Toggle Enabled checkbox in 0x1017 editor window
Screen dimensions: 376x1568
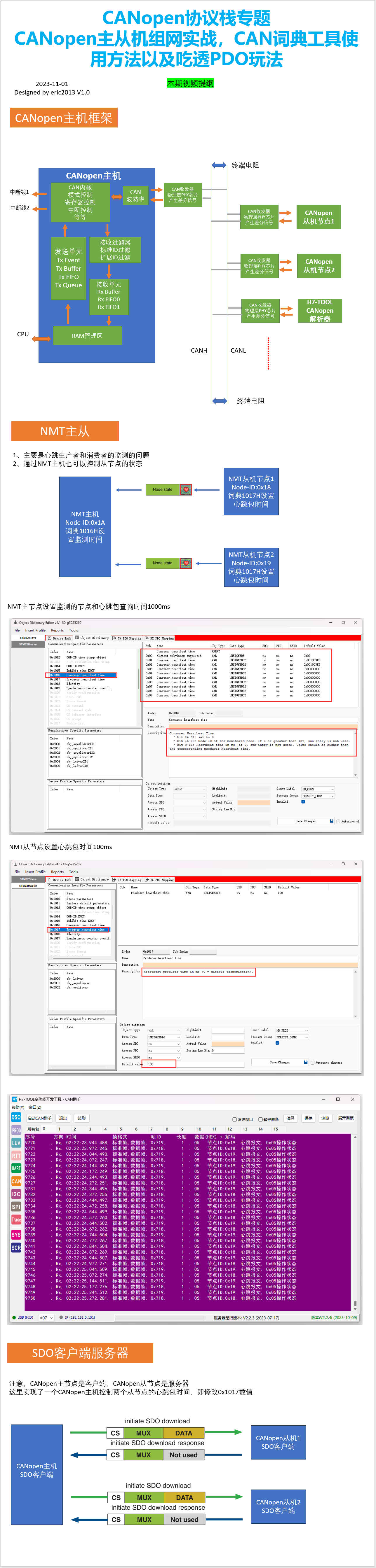point(277,1043)
